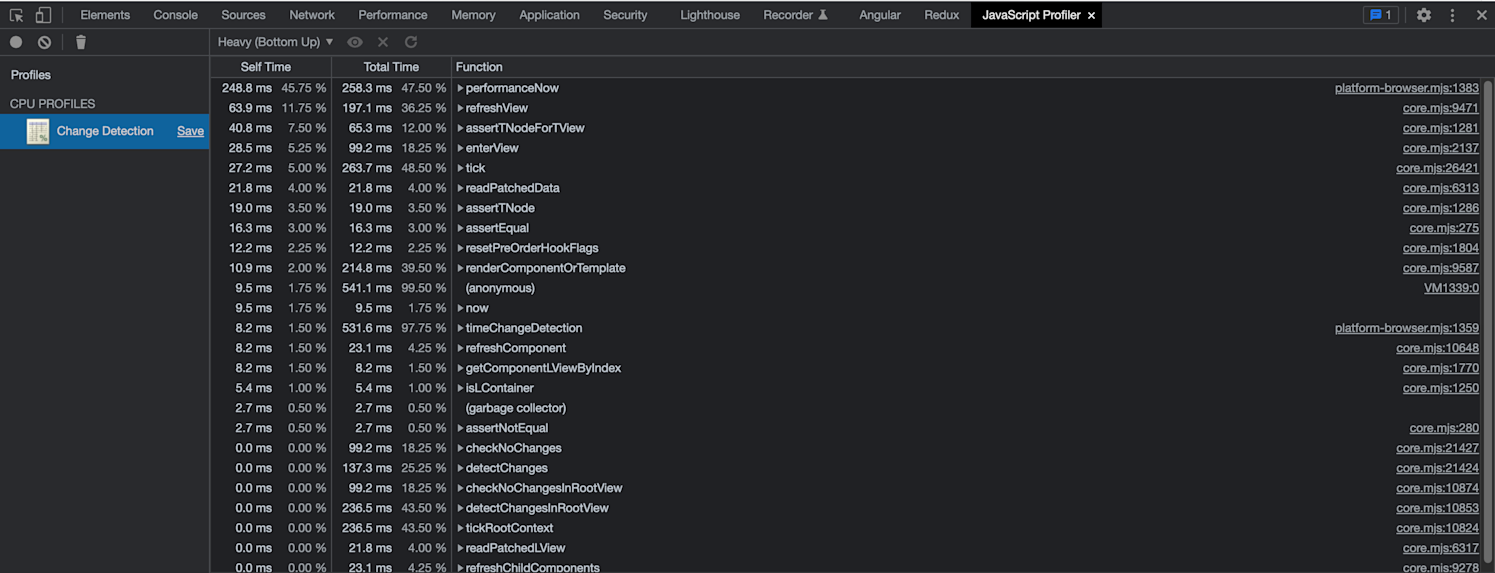Open console issues badge showing 1
1495x573 pixels.
coord(1381,15)
